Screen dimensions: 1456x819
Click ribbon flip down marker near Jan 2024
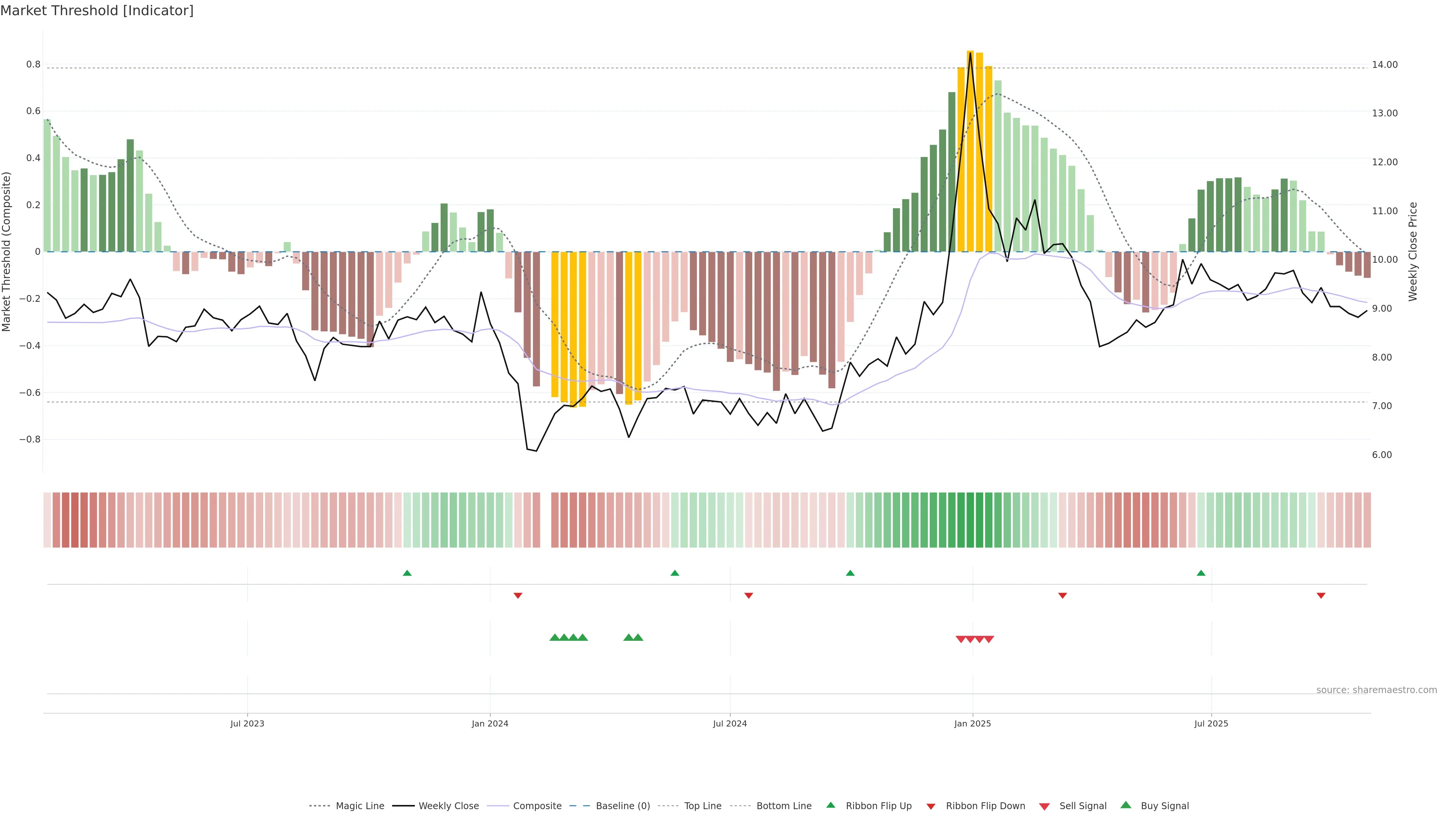coord(518,595)
